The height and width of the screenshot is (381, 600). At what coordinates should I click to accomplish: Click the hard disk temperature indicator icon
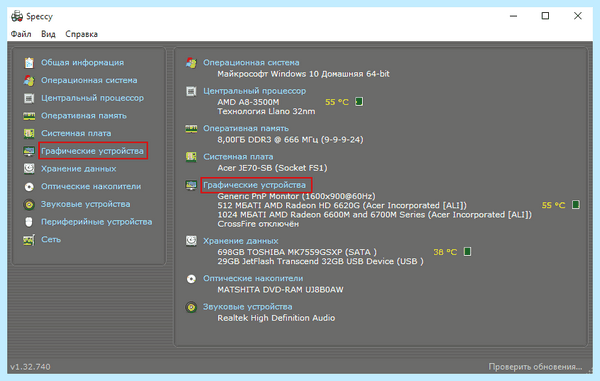coord(467,252)
